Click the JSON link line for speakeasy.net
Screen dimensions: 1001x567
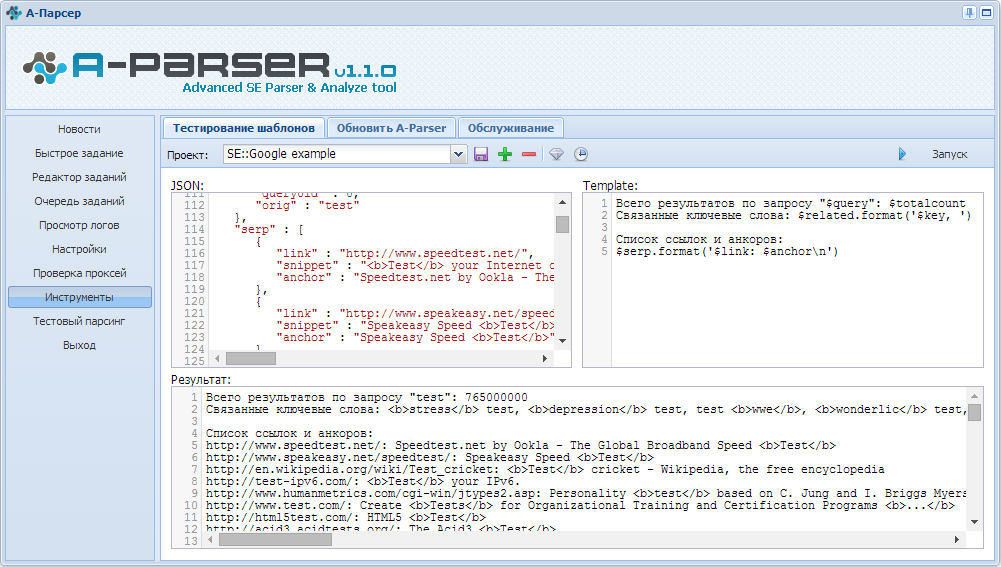click(x=415, y=314)
